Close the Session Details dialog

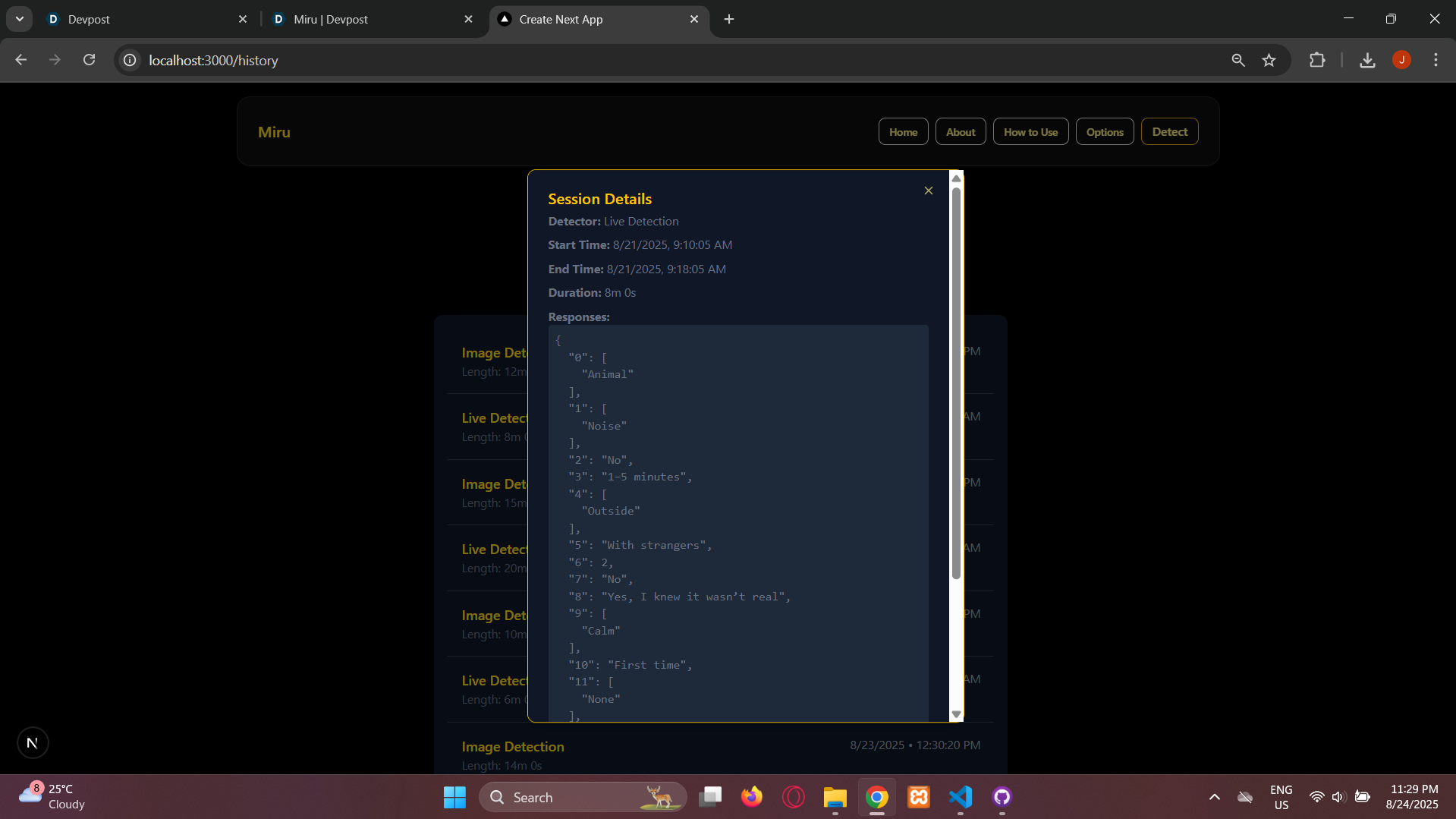pos(928,191)
